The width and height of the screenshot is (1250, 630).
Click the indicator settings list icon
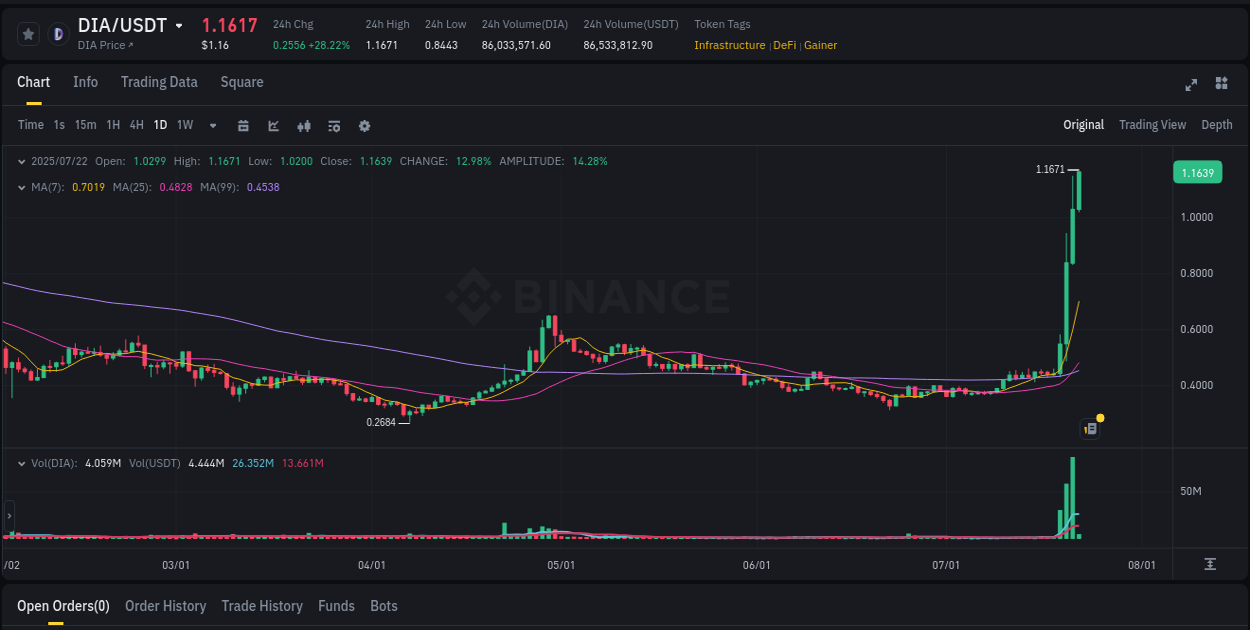click(334, 125)
